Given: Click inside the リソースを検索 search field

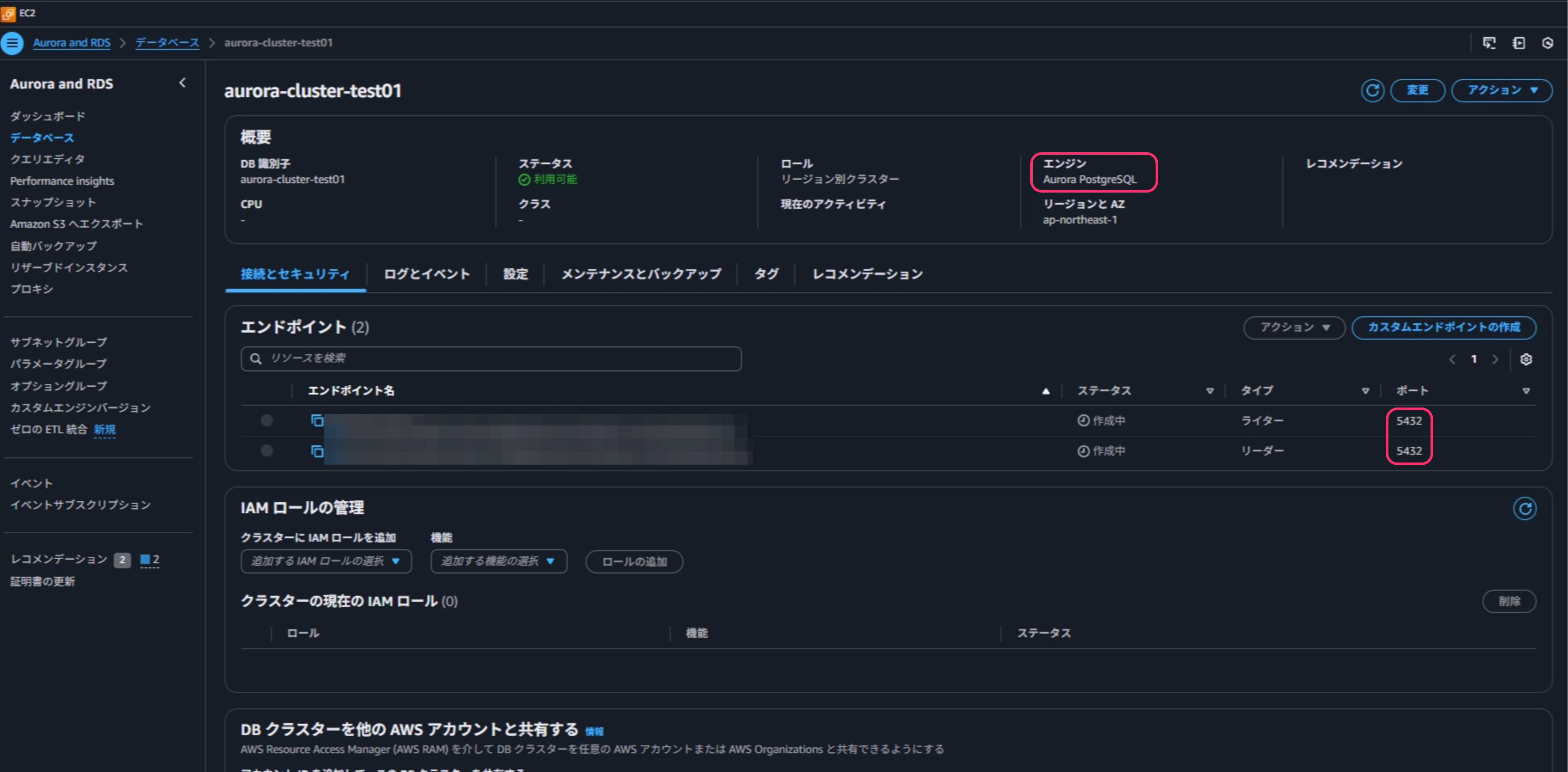Looking at the screenshot, I should (x=490, y=358).
